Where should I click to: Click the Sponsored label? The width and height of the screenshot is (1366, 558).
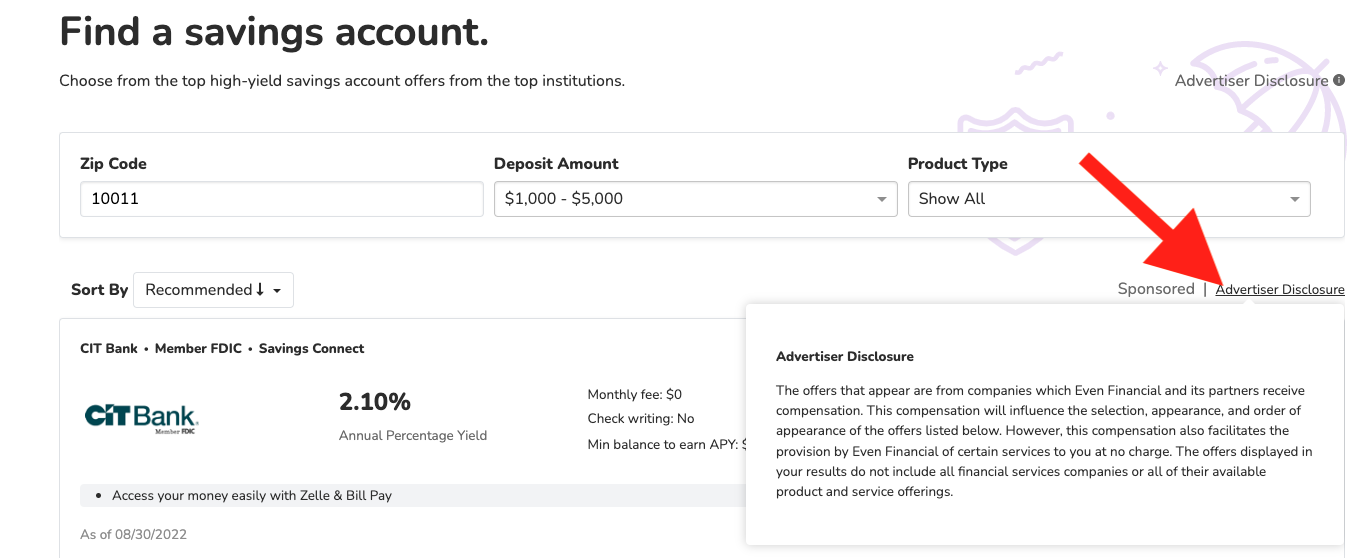(x=1155, y=289)
